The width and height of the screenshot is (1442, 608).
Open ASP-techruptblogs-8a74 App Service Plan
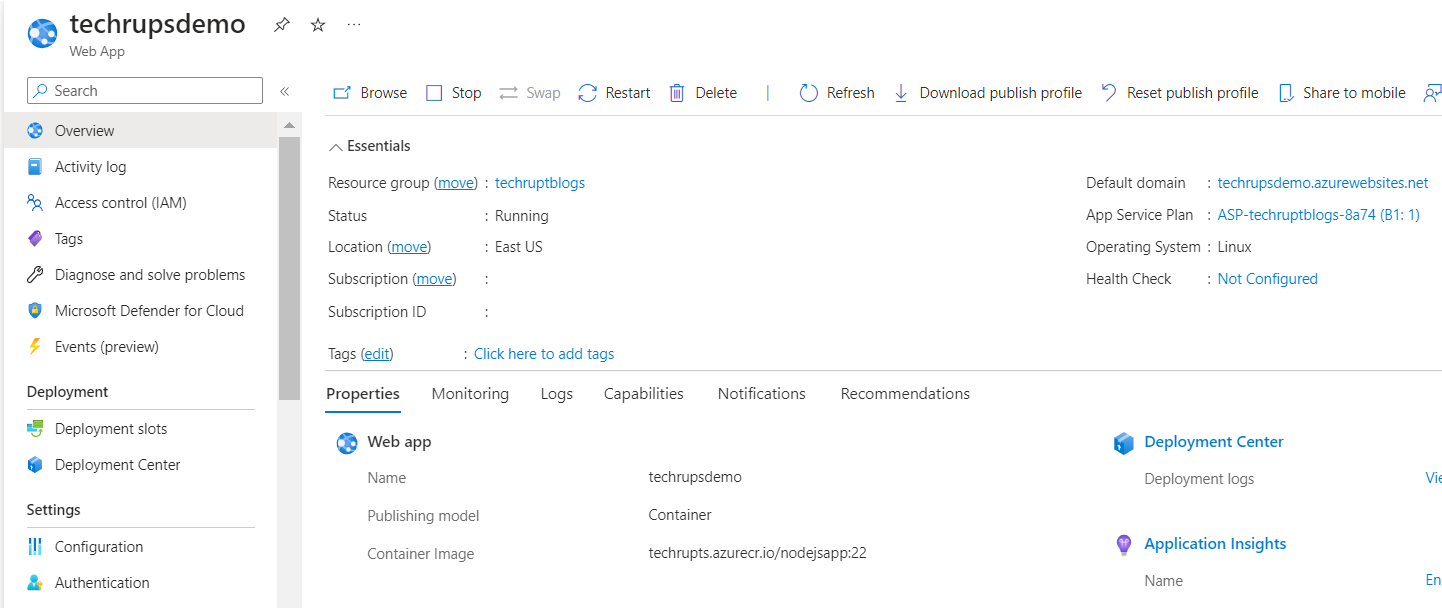pyautogui.click(x=1318, y=215)
